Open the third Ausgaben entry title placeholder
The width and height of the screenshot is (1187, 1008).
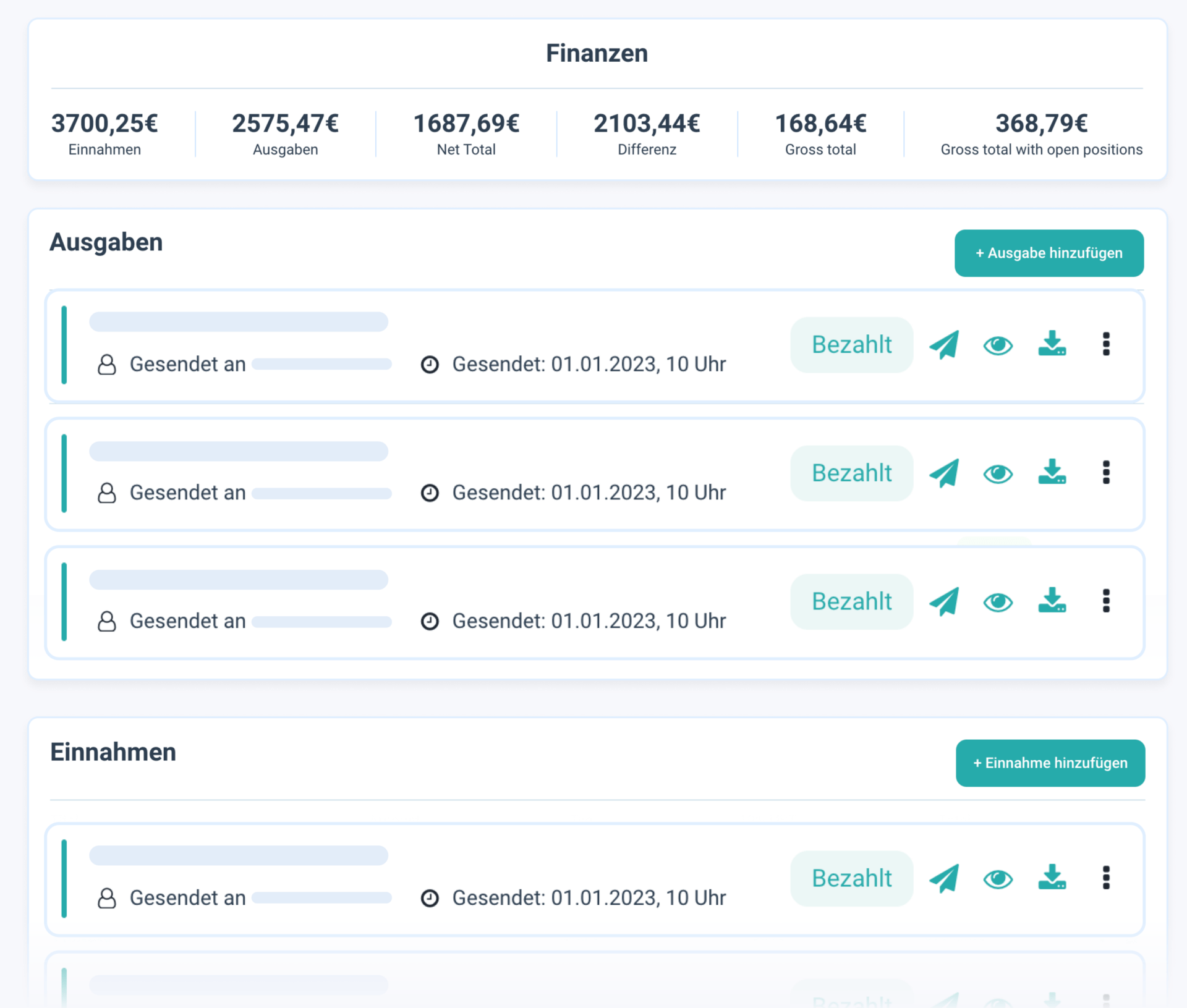tap(239, 580)
